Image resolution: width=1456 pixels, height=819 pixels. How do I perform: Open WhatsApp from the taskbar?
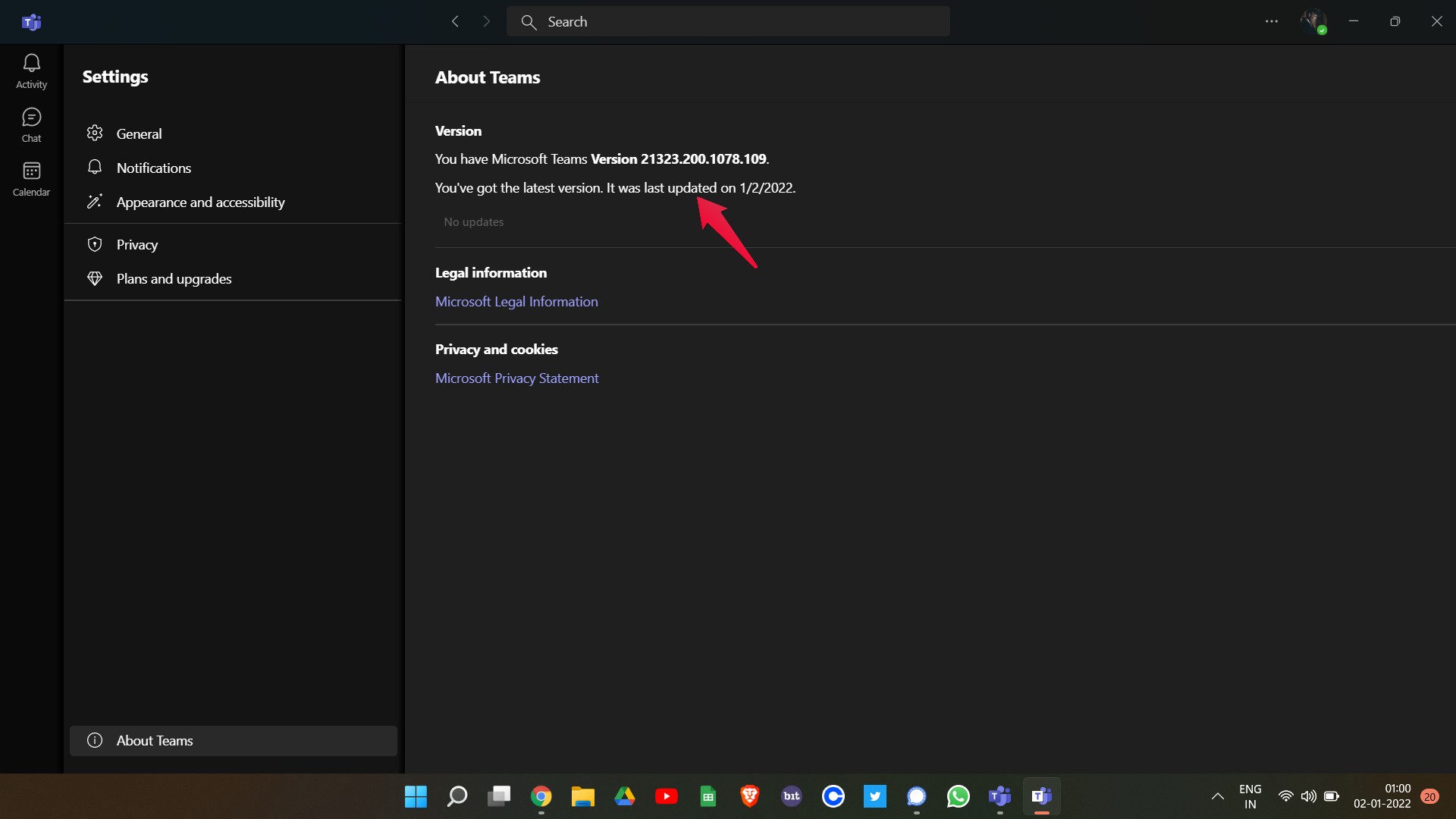pos(956,796)
